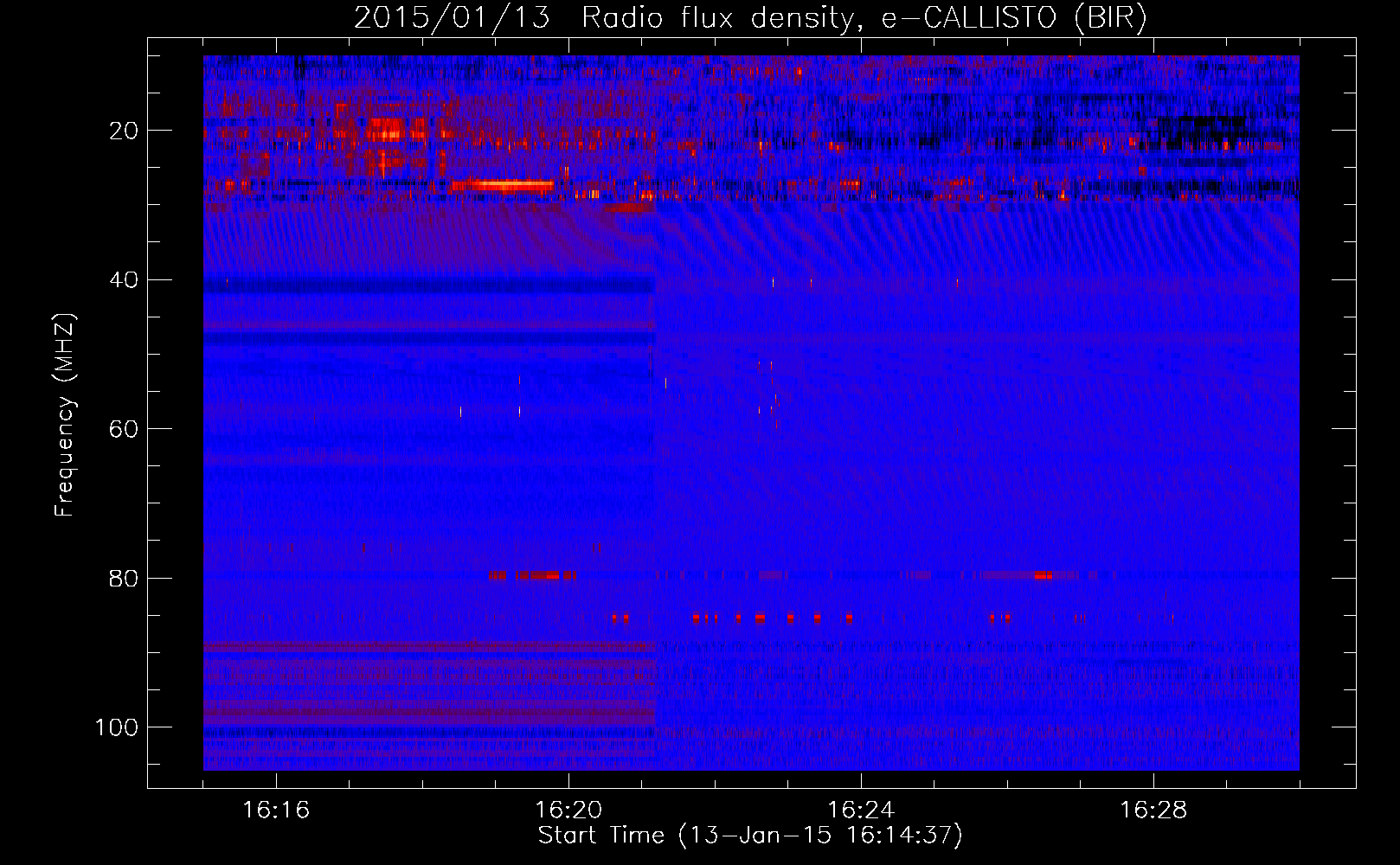This screenshot has height=865, width=1400.
Task: Click the 20 MHz frequency tick label
Action: (x=124, y=131)
